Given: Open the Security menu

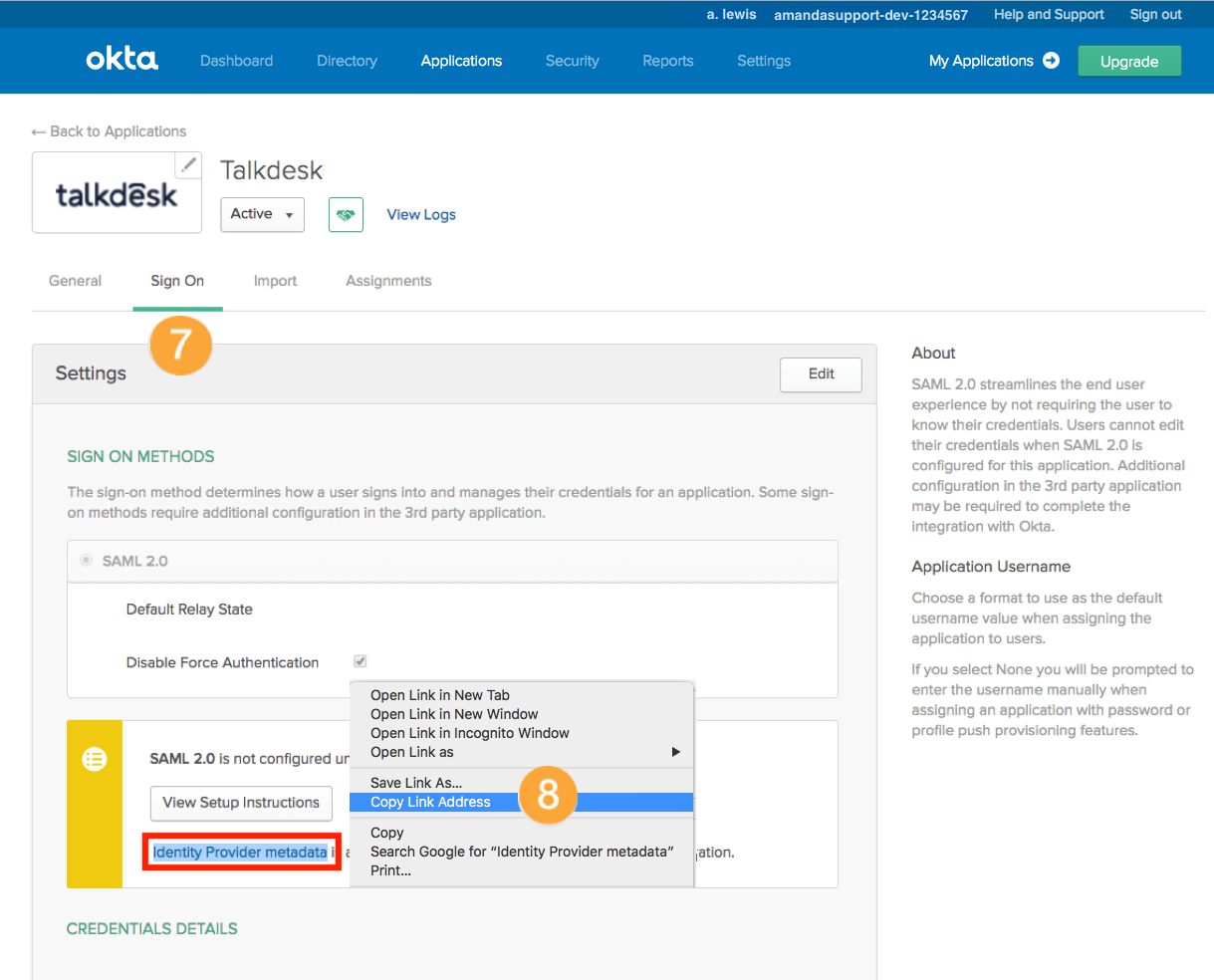Looking at the screenshot, I should point(573,61).
